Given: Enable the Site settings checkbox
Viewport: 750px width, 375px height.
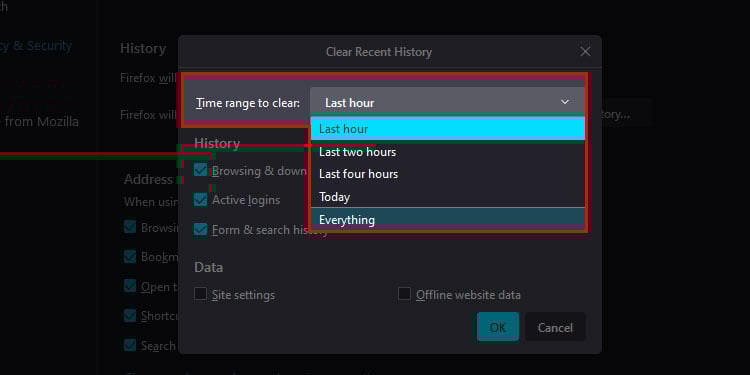Looking at the screenshot, I should [200, 294].
